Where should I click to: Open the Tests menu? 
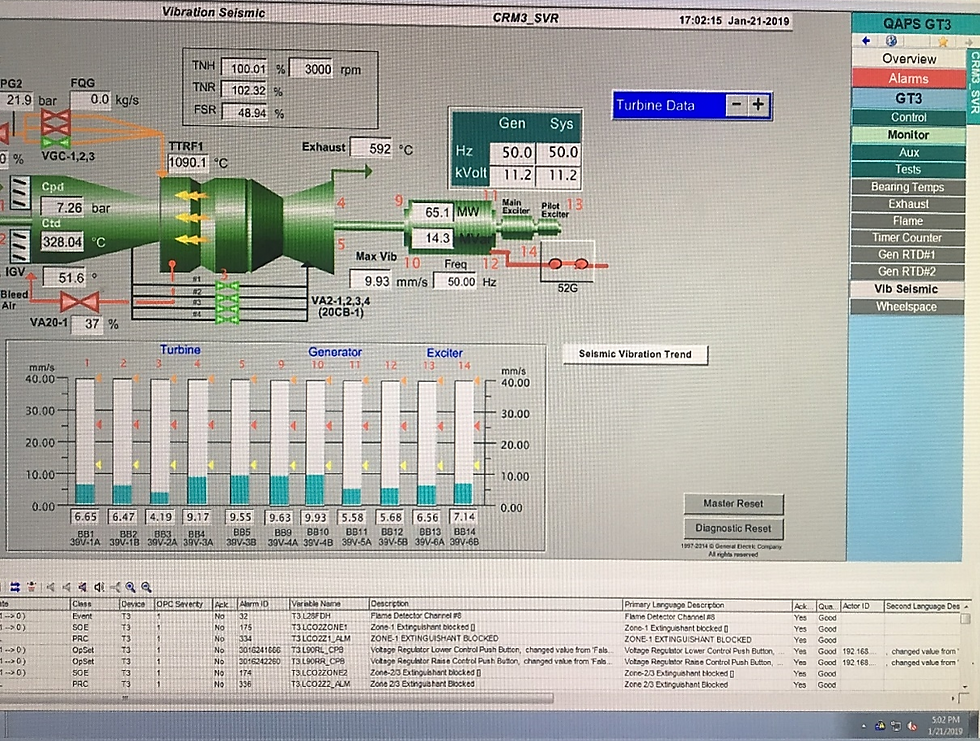point(908,169)
